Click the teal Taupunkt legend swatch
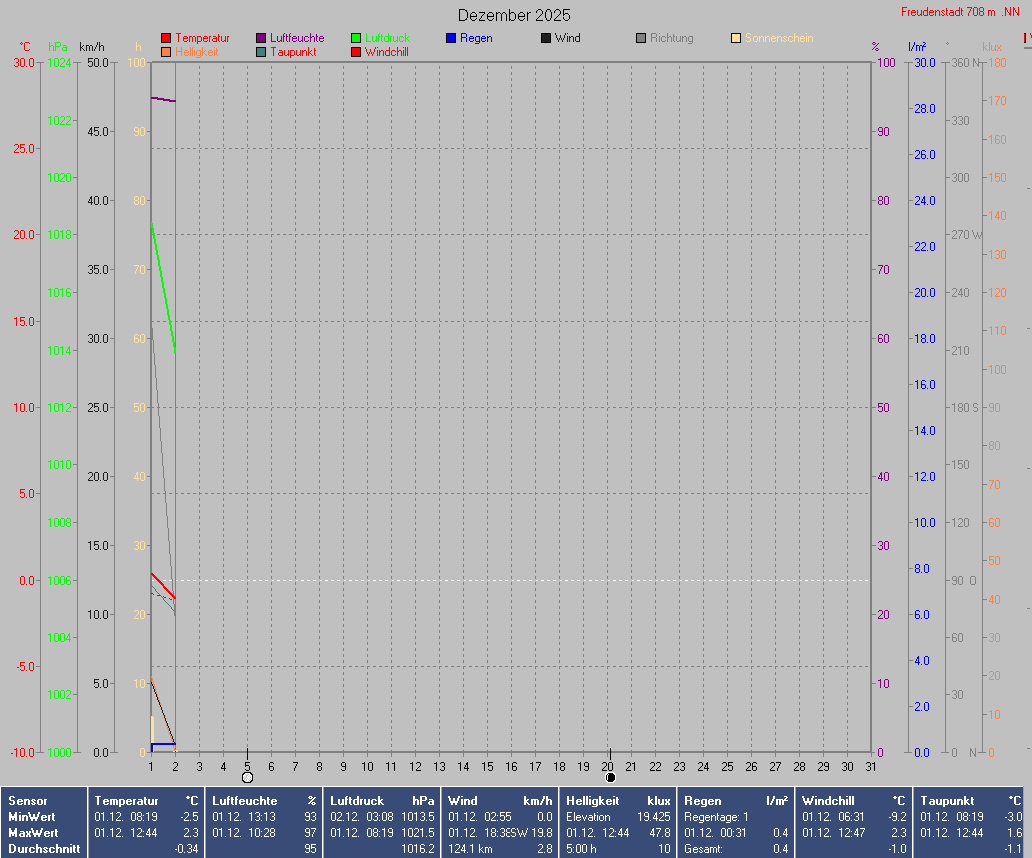This screenshot has width=1032, height=858. pyautogui.click(x=261, y=52)
